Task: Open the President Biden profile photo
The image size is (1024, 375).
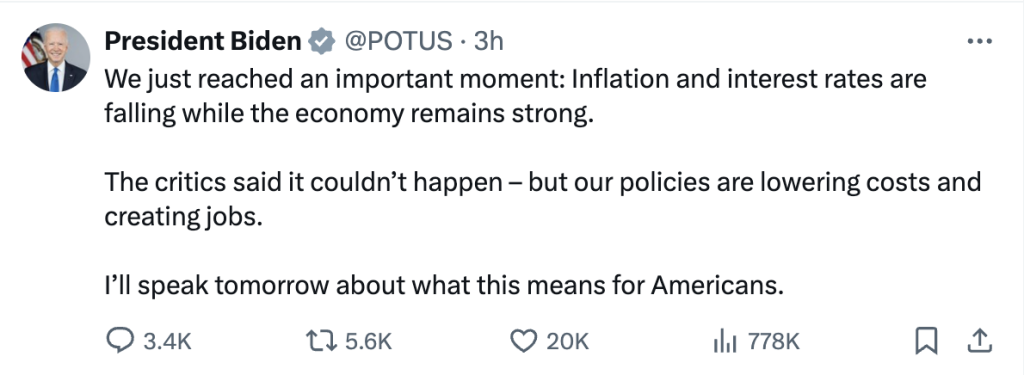Action: [56, 58]
